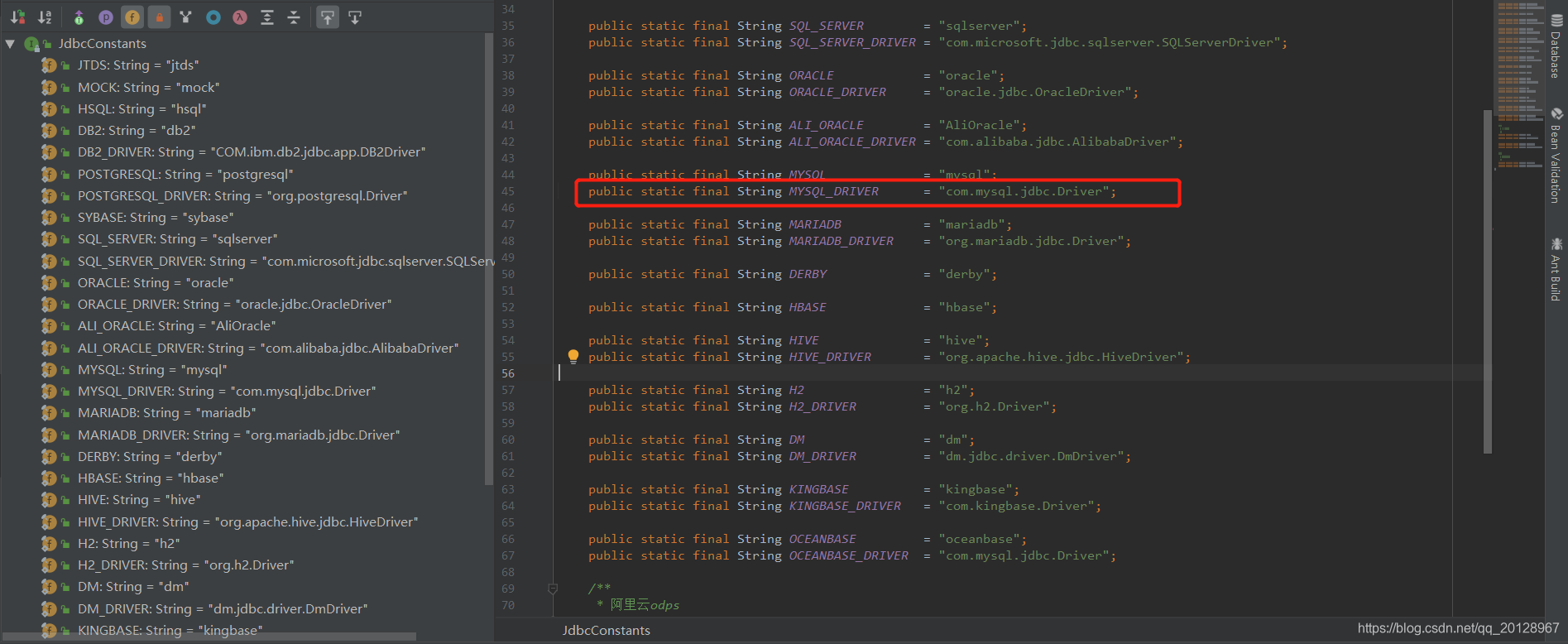Image resolution: width=1568 pixels, height=644 pixels.
Task: Click Collapse All icon in Structure toolbar
Action: (x=294, y=17)
